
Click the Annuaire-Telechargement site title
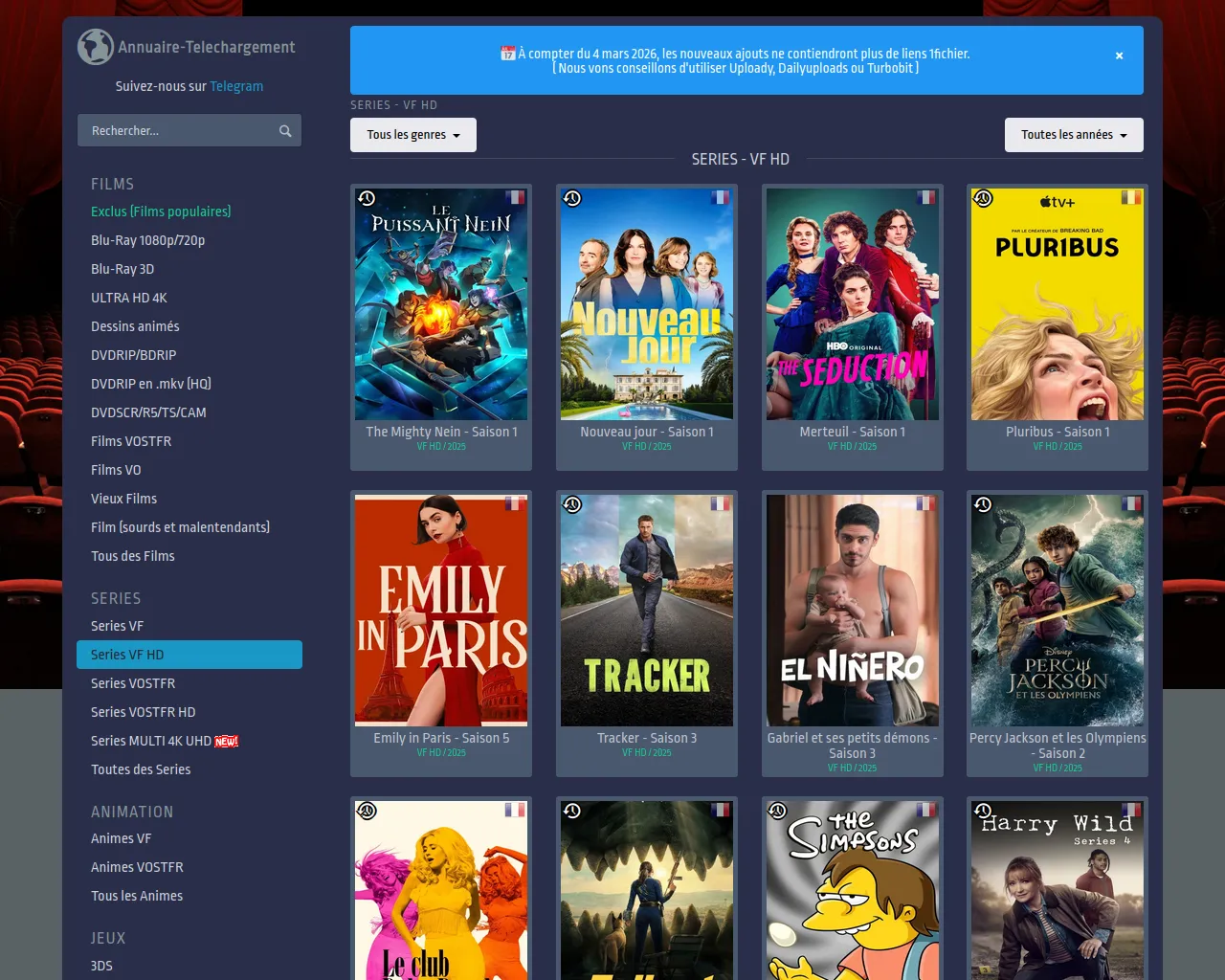pos(207,47)
